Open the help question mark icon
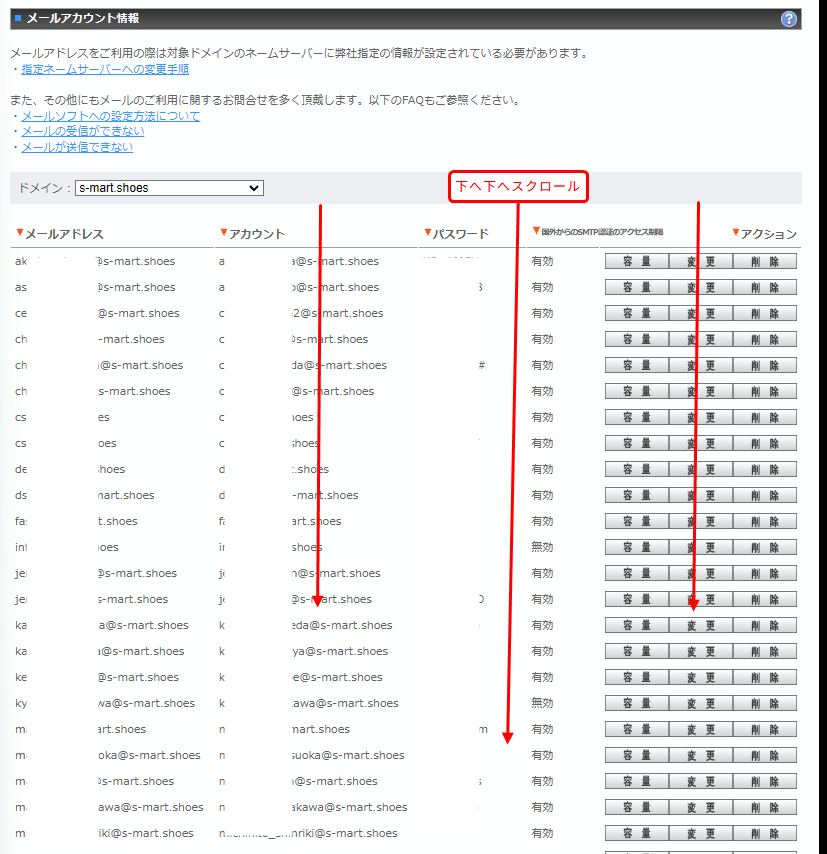The height and width of the screenshot is (854, 827). pos(789,19)
